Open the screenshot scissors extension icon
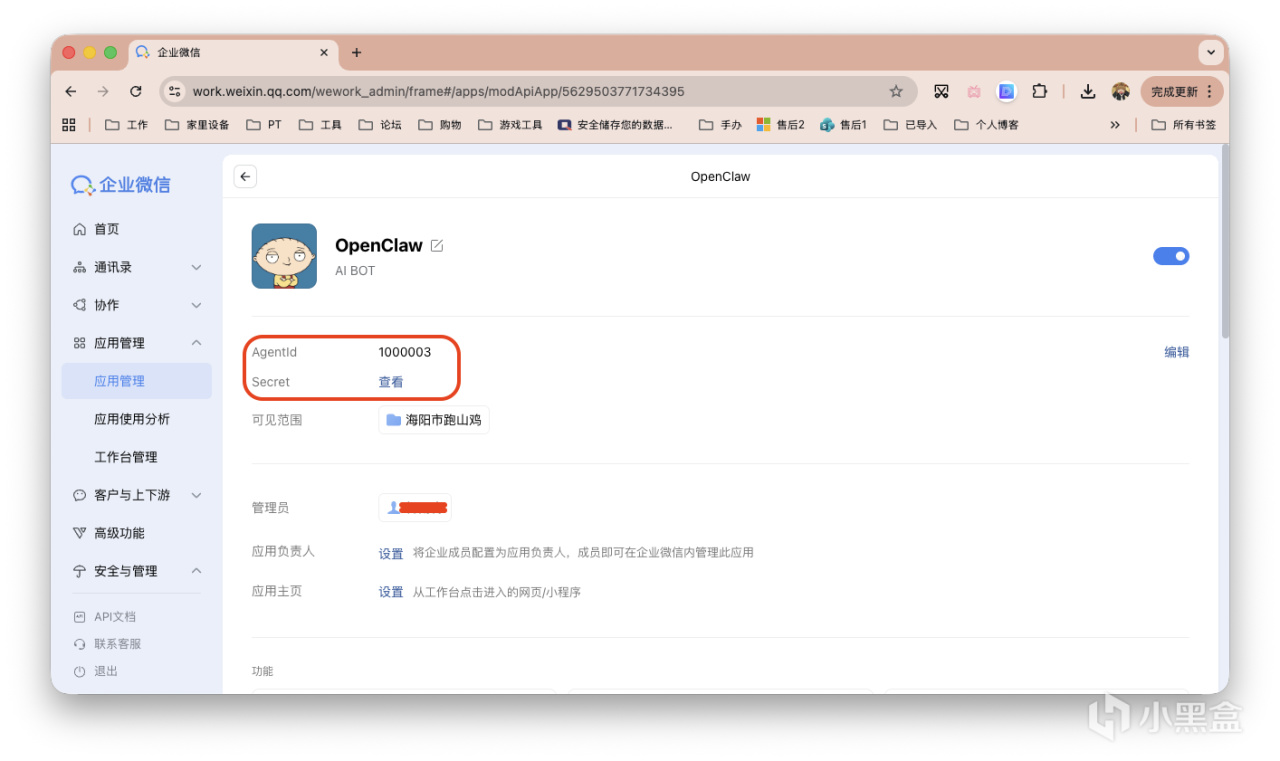The height and width of the screenshot is (761, 1280). click(x=941, y=91)
